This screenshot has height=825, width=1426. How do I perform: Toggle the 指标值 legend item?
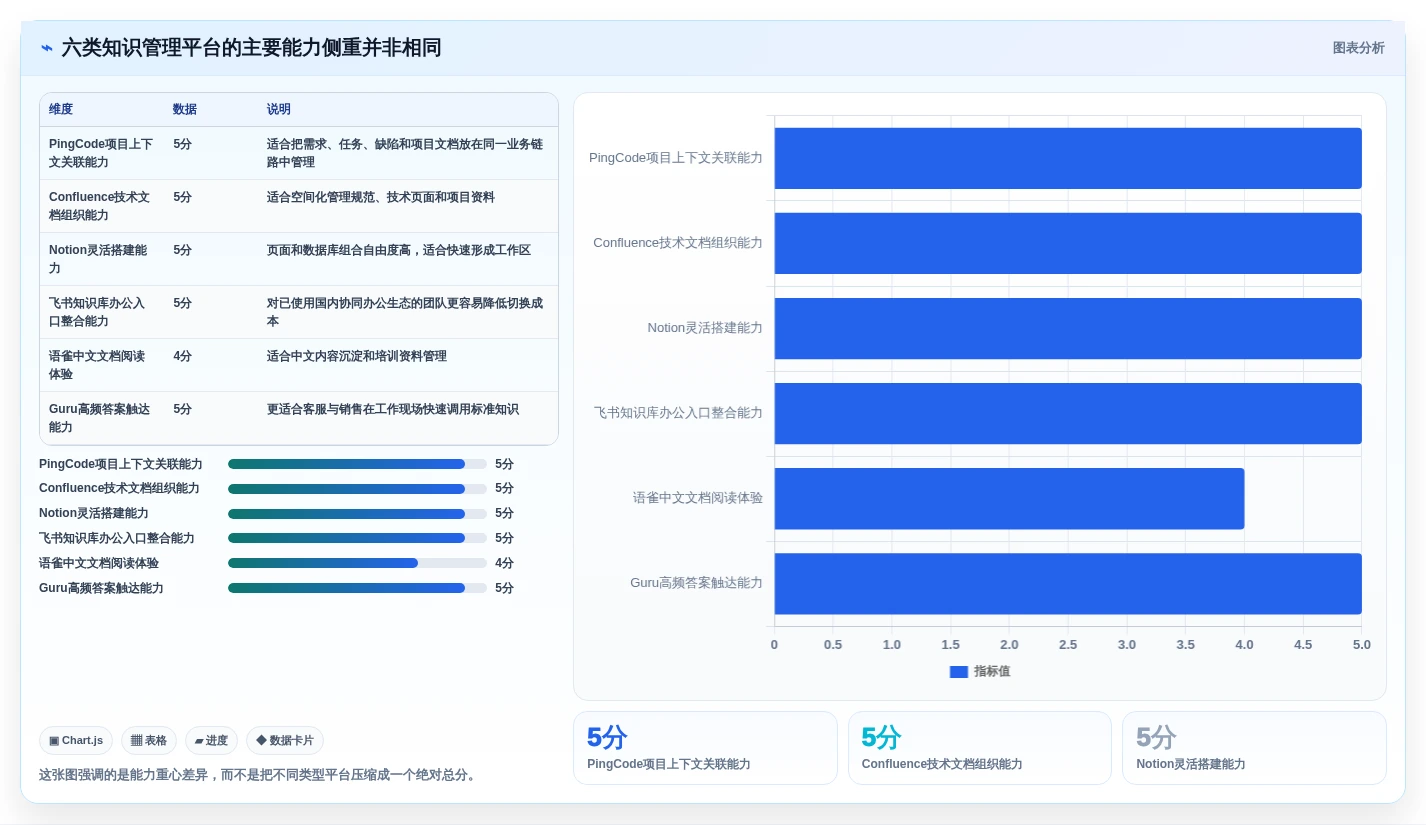(x=980, y=671)
